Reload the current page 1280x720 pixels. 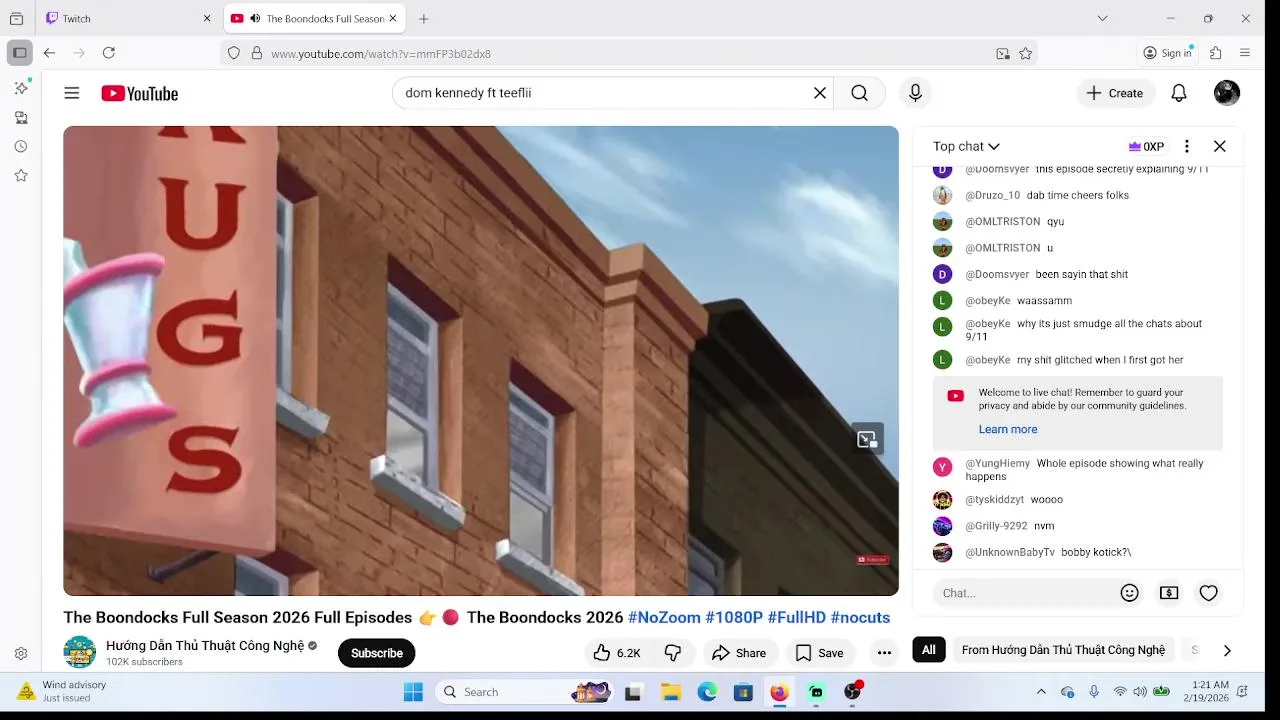(109, 53)
